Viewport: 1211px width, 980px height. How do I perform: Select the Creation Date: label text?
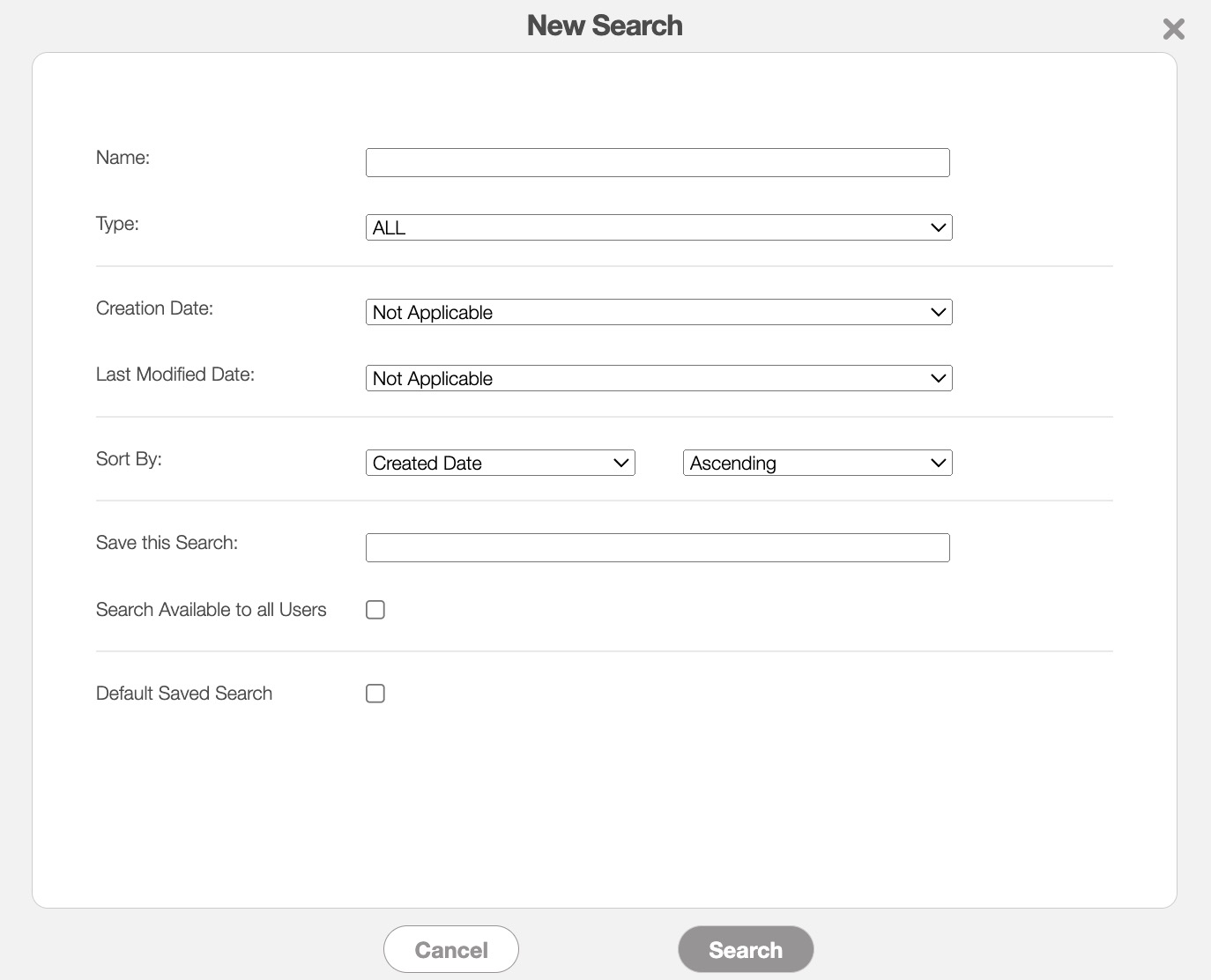(154, 308)
